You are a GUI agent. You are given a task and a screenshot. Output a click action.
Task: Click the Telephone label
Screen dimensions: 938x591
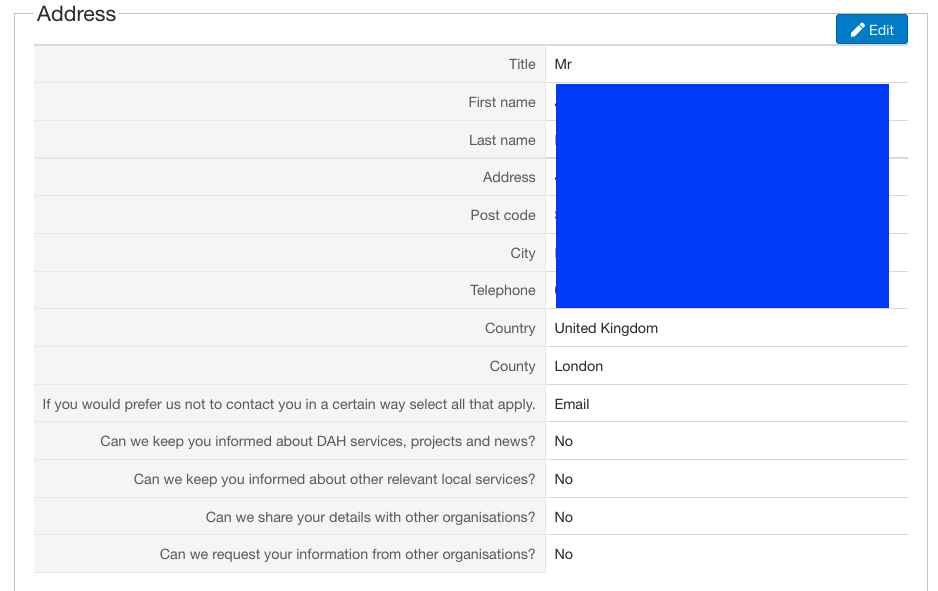(x=503, y=290)
